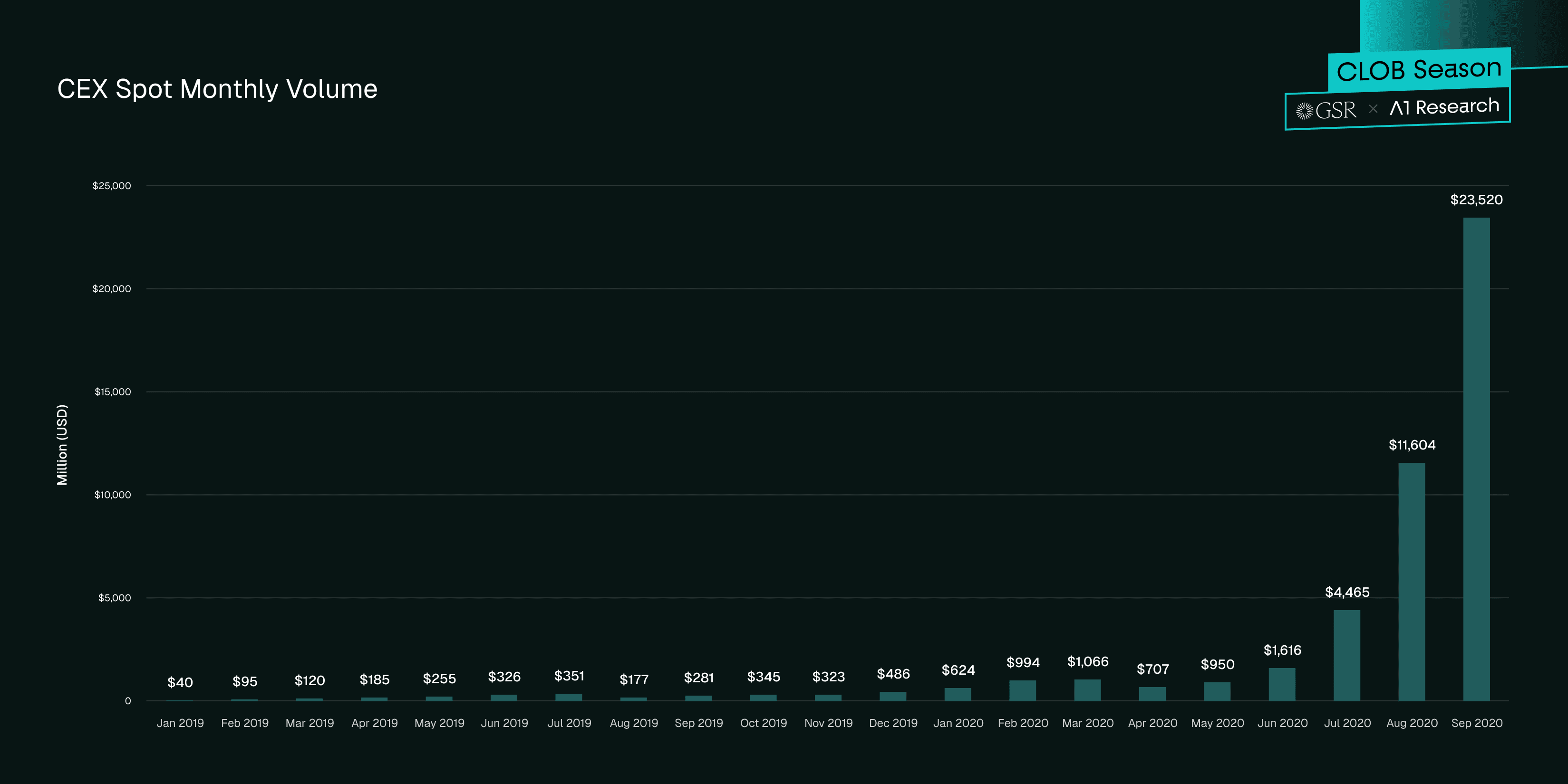The width and height of the screenshot is (1568, 784).
Task: Click the $10,000 y-axis tick
Action: point(113,495)
